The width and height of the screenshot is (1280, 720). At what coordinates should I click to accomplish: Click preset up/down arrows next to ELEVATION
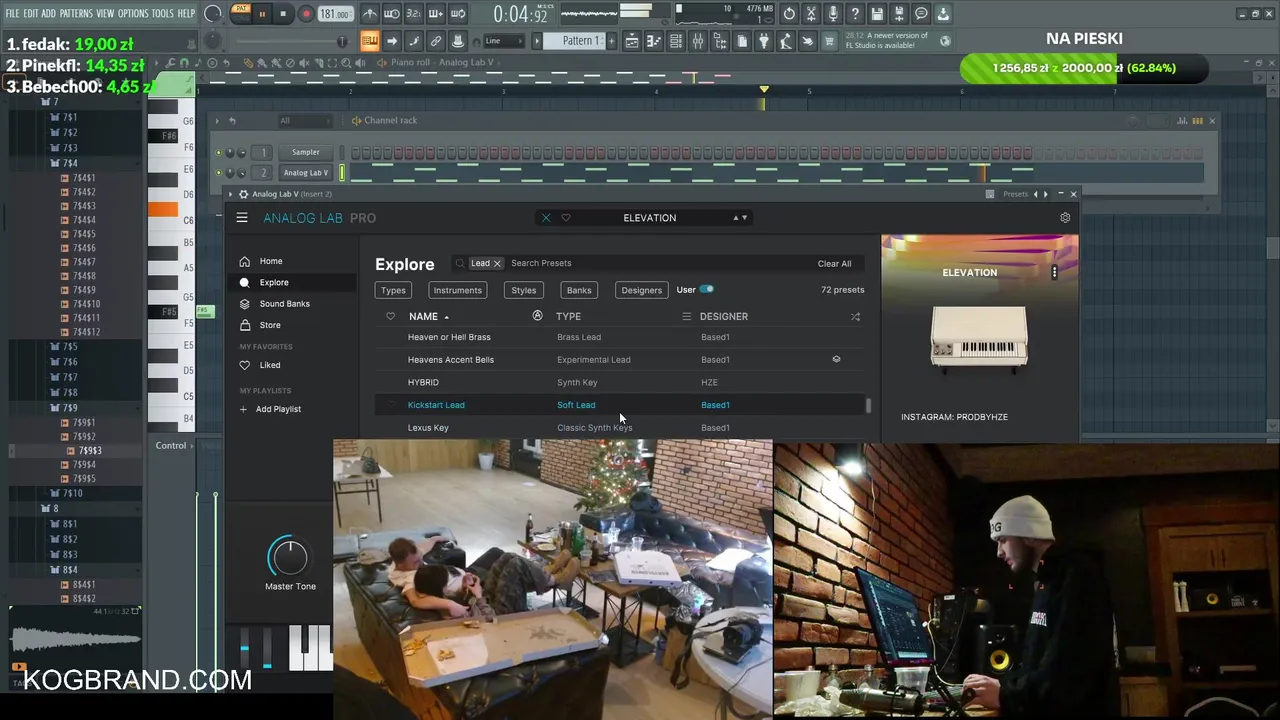point(740,217)
